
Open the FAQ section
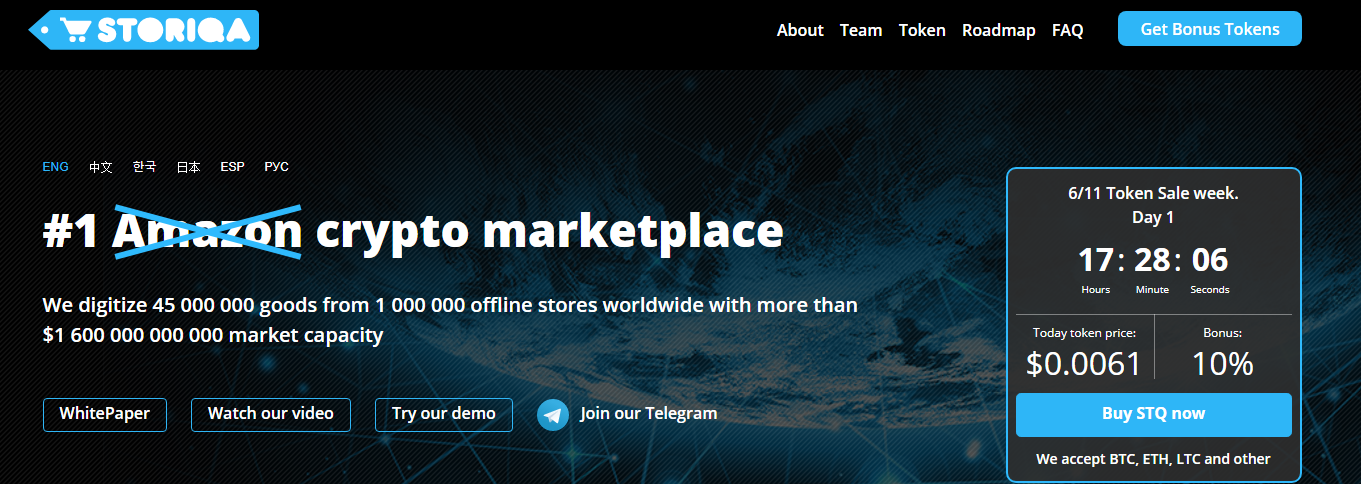pos(1068,30)
